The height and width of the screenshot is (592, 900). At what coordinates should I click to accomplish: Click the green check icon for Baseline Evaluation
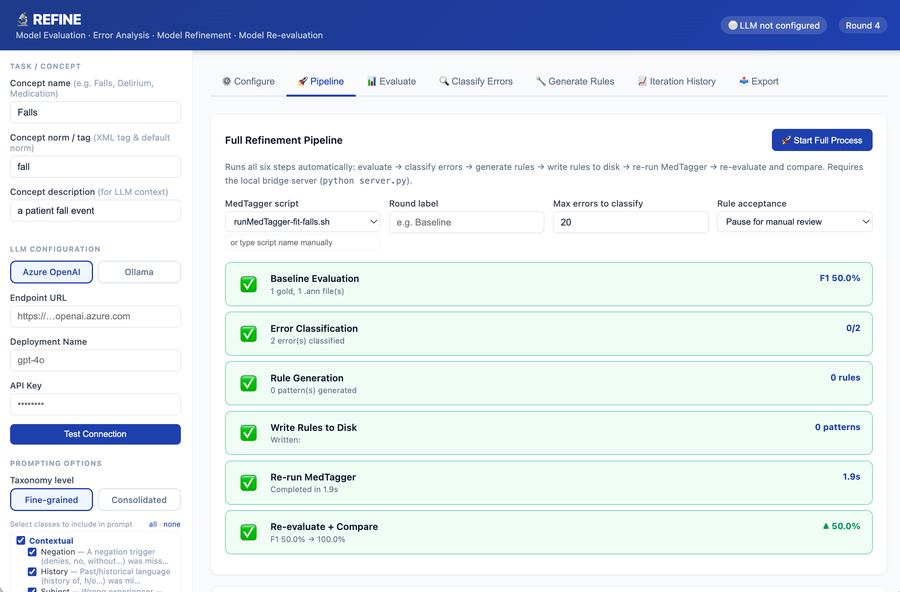coord(249,284)
